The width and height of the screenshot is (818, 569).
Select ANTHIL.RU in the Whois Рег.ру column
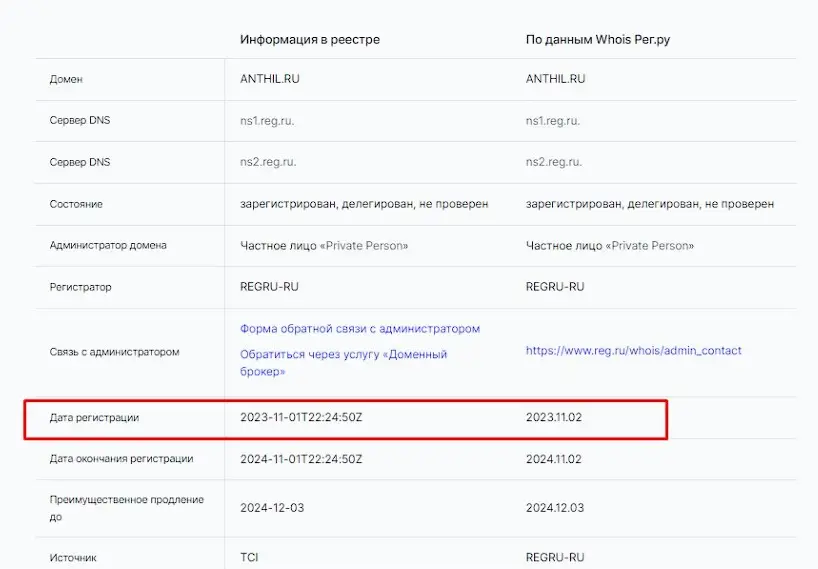(x=555, y=79)
